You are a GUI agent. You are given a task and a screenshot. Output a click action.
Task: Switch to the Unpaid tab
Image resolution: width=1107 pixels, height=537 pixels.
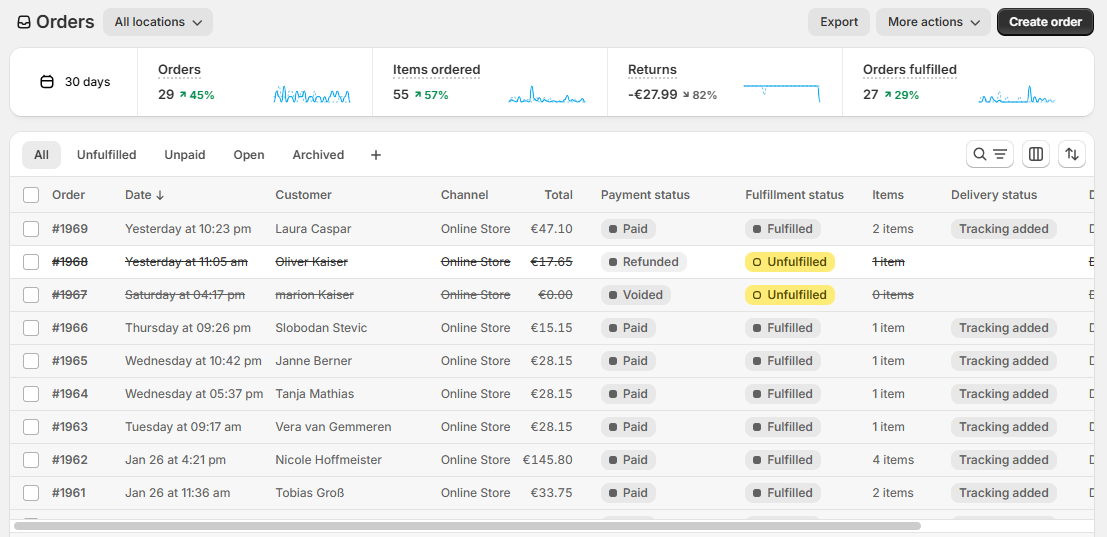point(185,155)
